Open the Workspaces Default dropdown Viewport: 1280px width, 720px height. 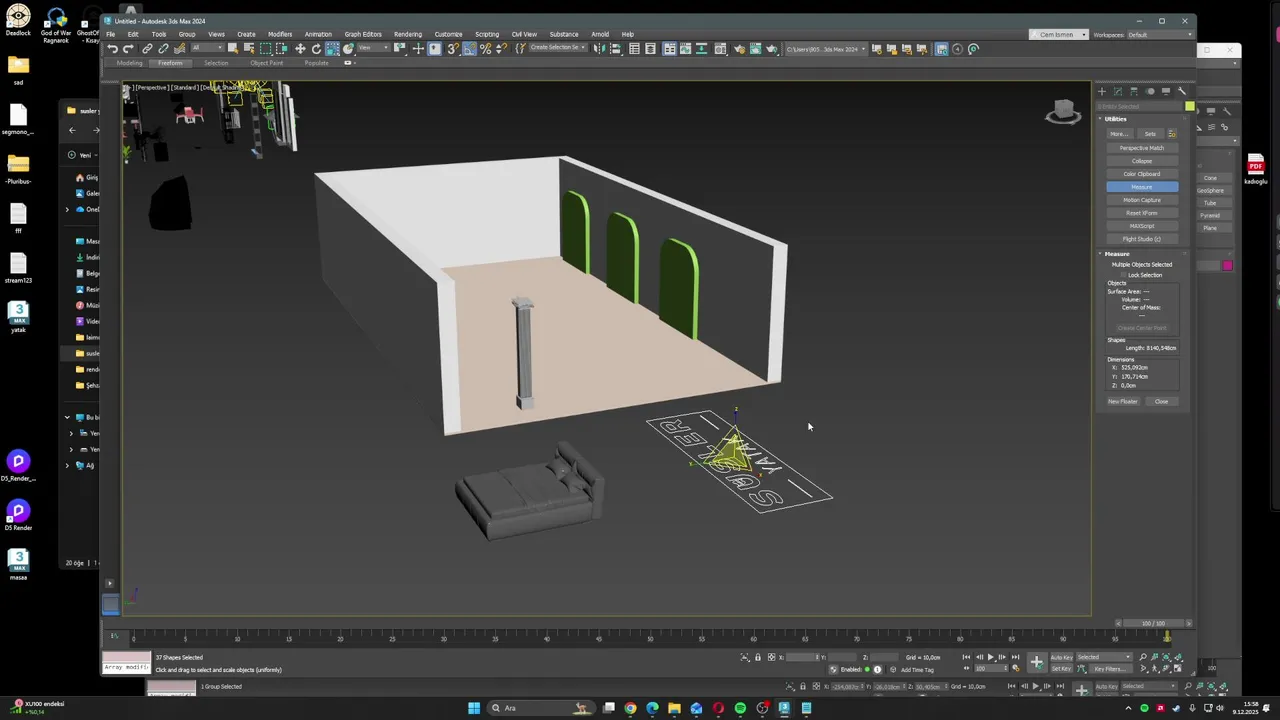click(1159, 35)
